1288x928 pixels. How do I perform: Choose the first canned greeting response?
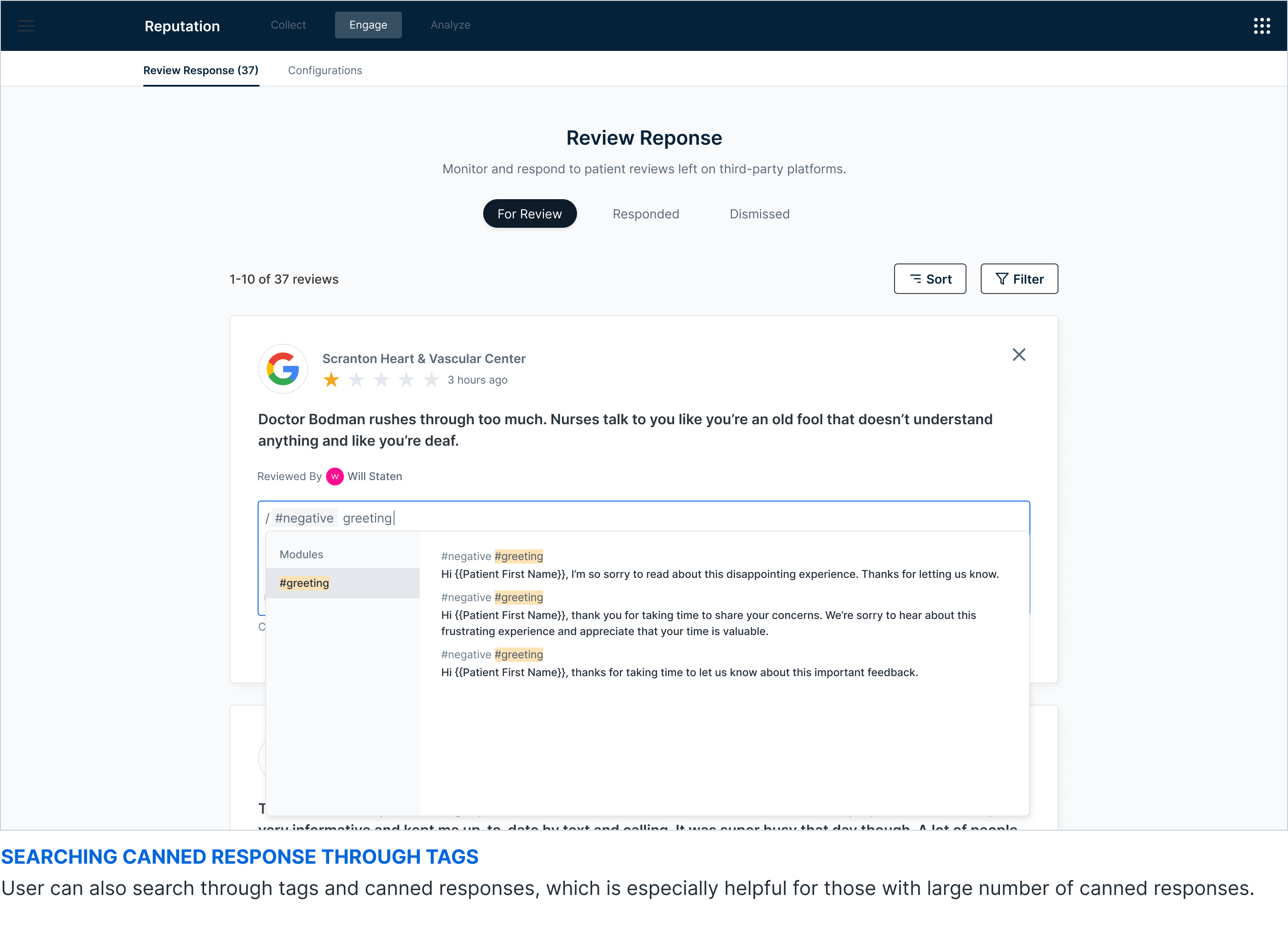pos(719,574)
